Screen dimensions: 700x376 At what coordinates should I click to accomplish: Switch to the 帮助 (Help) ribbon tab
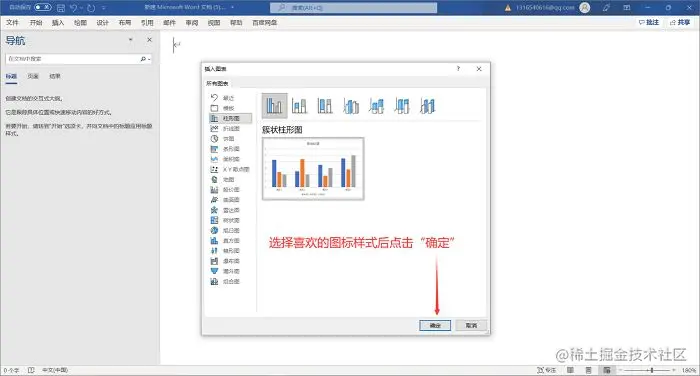click(x=236, y=22)
